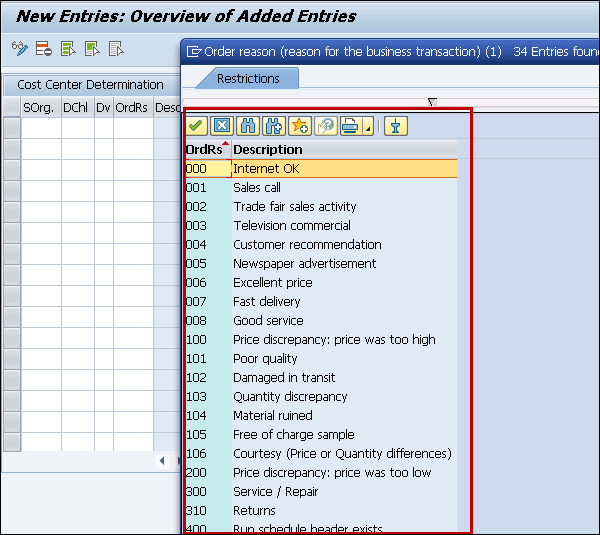Click the first row selector in Cost Center table
The width and height of the screenshot is (600, 535).
[12, 126]
